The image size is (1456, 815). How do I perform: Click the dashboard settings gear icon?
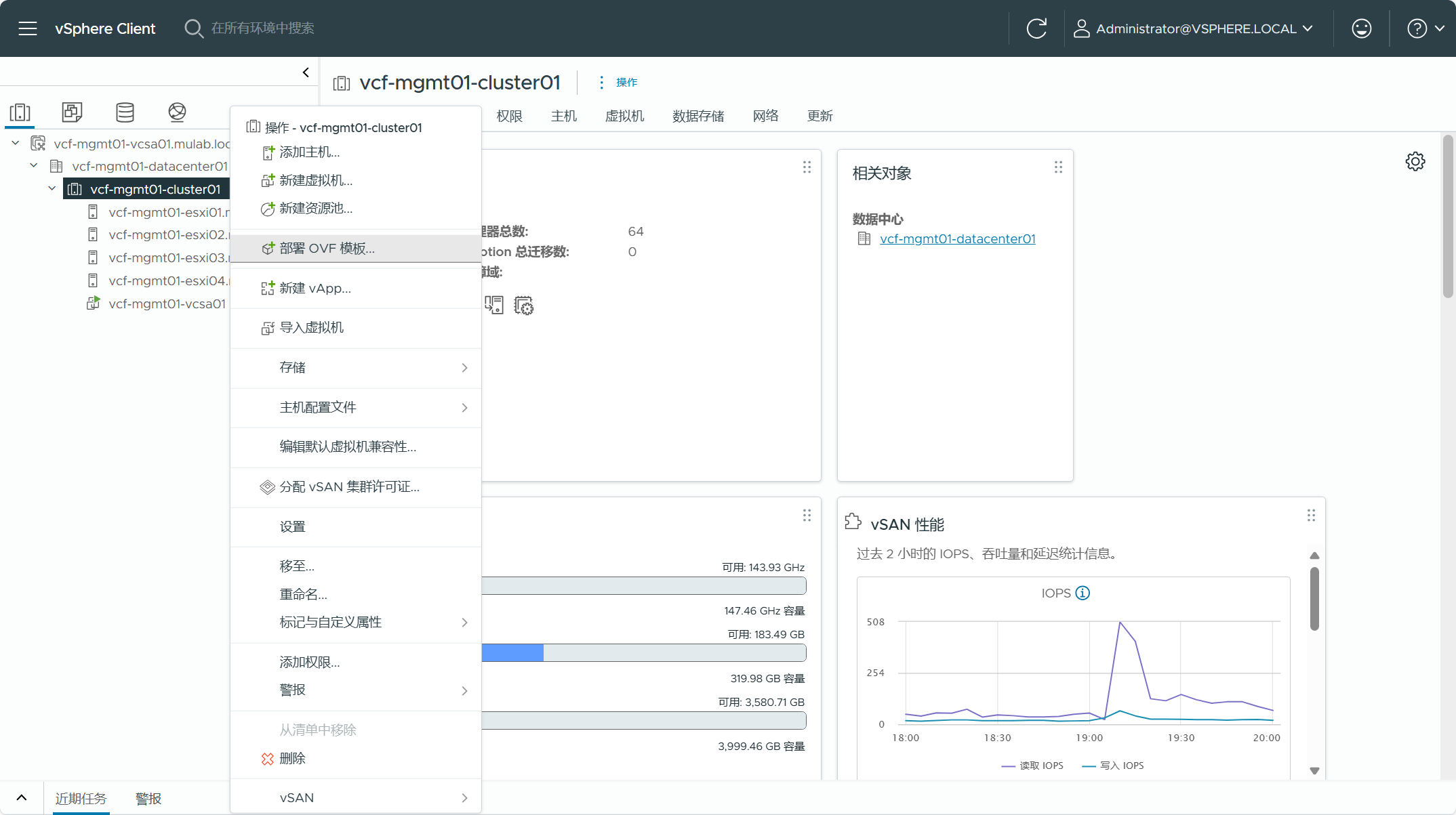(x=1415, y=161)
